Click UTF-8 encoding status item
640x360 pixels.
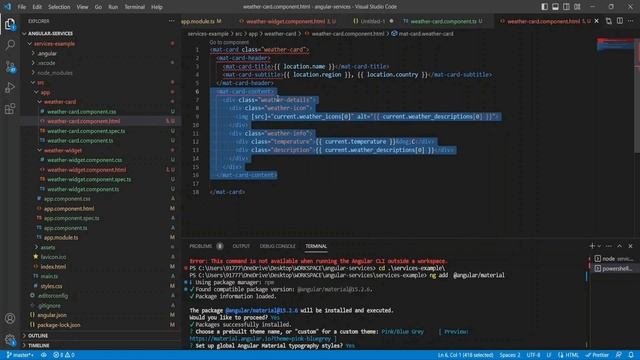coord(533,355)
